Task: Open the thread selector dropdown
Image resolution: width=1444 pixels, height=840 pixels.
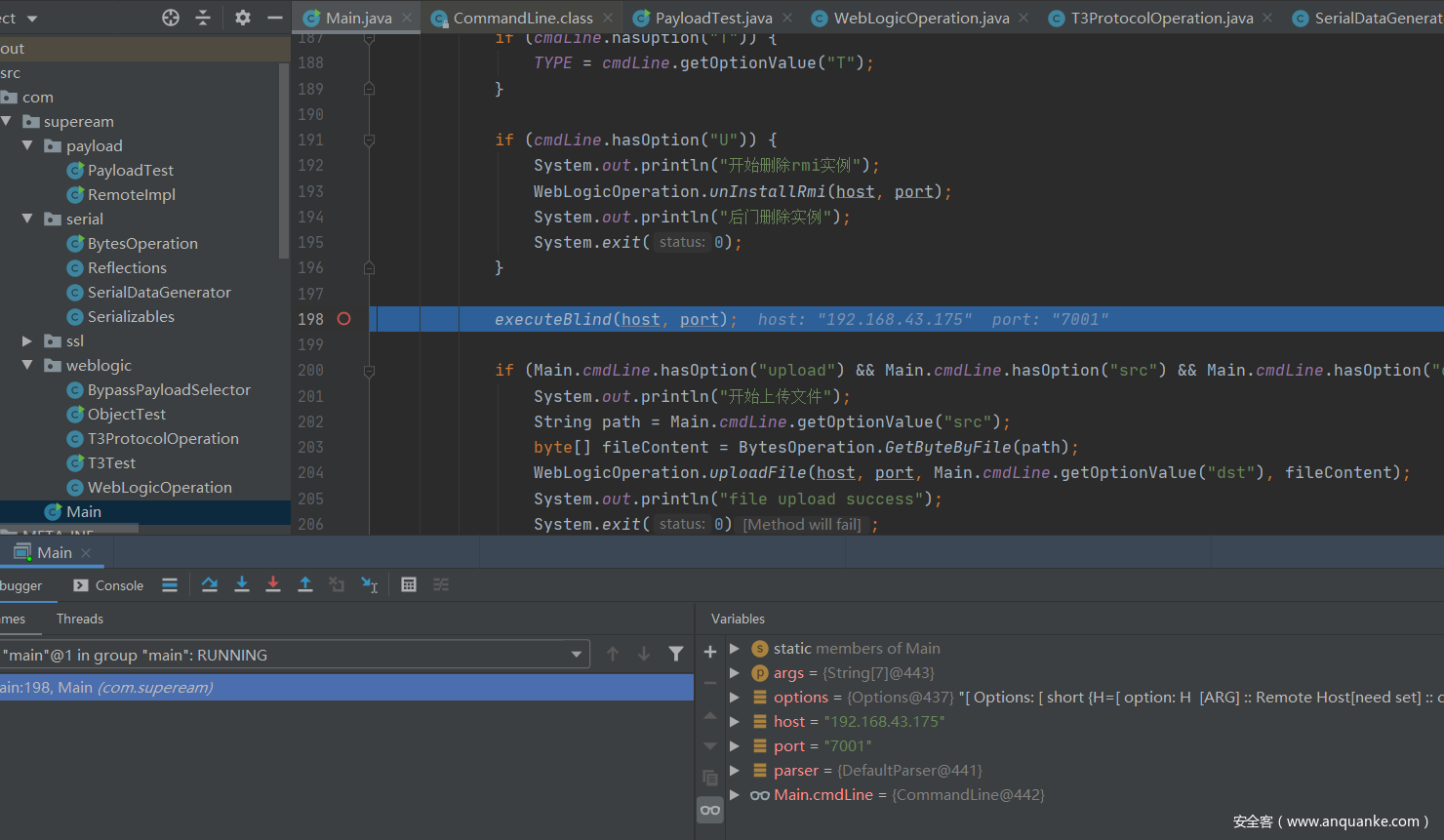Action: point(576,655)
